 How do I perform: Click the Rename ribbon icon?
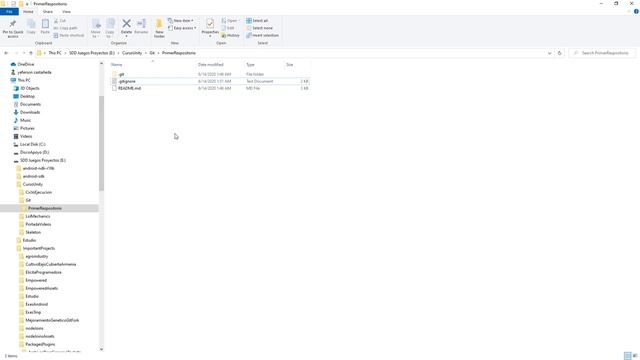tap(141, 24)
